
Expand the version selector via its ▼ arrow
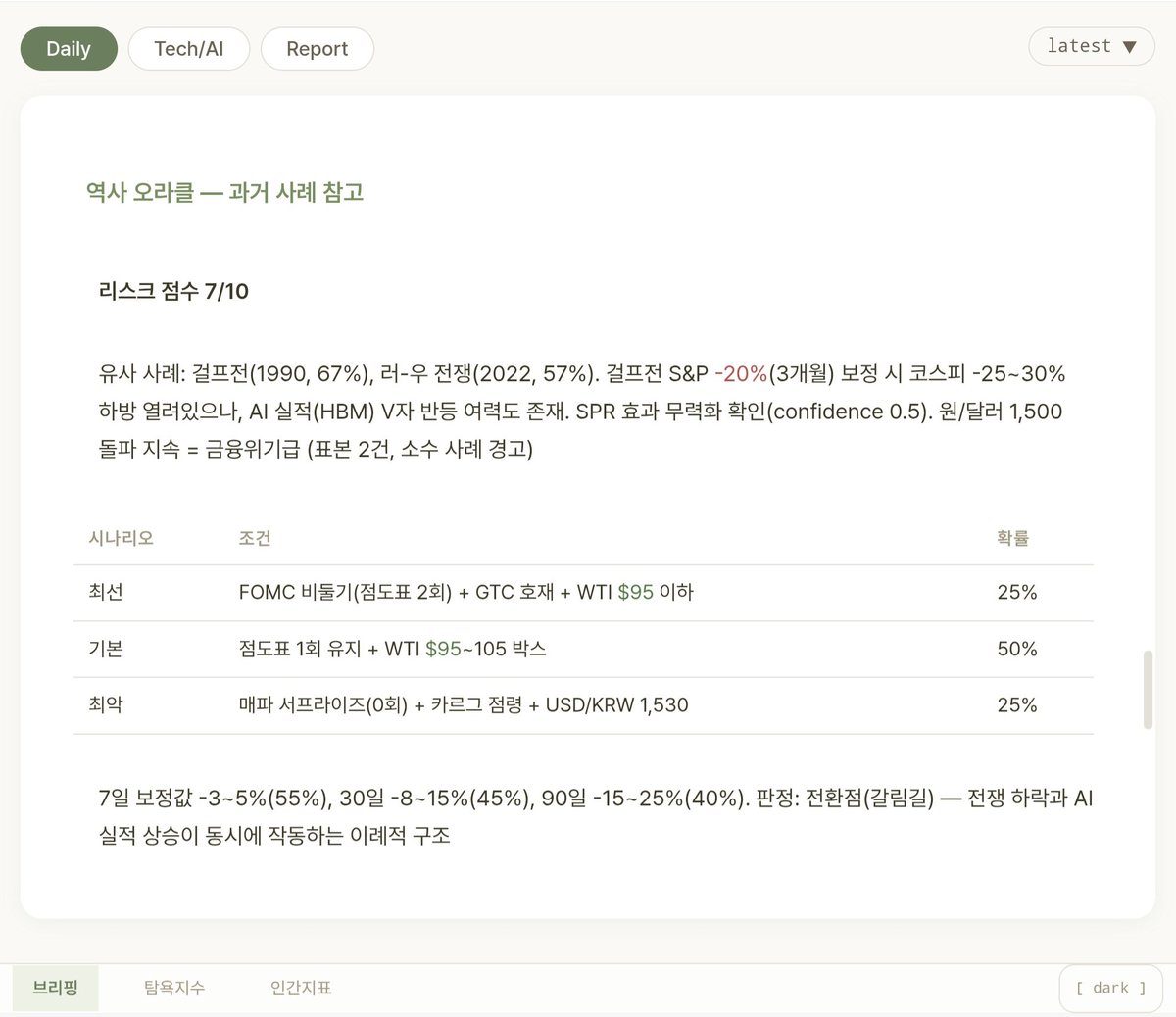coord(1129,46)
